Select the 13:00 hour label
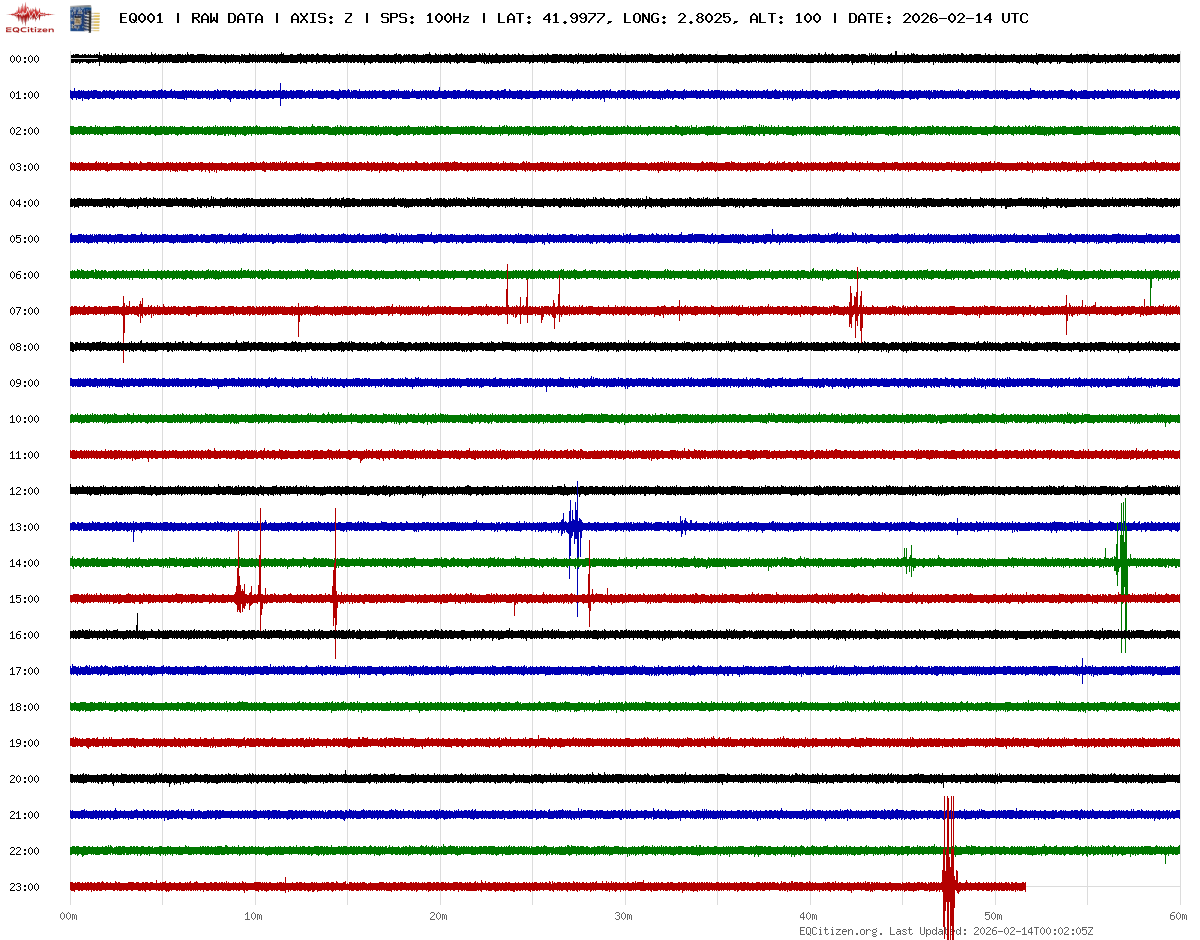Screen dimensions: 1200x940 (24, 527)
